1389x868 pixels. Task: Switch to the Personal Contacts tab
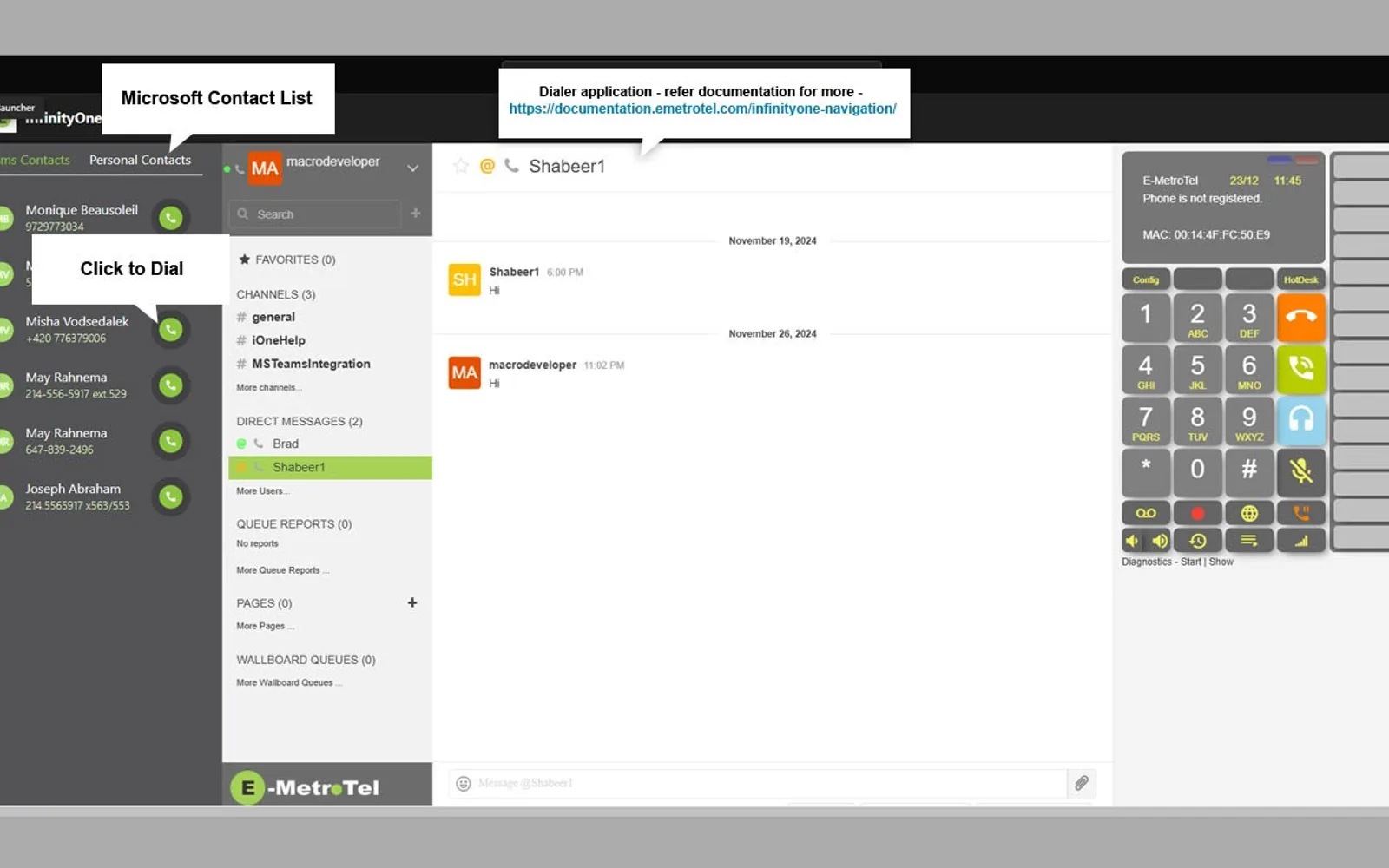[x=140, y=160]
